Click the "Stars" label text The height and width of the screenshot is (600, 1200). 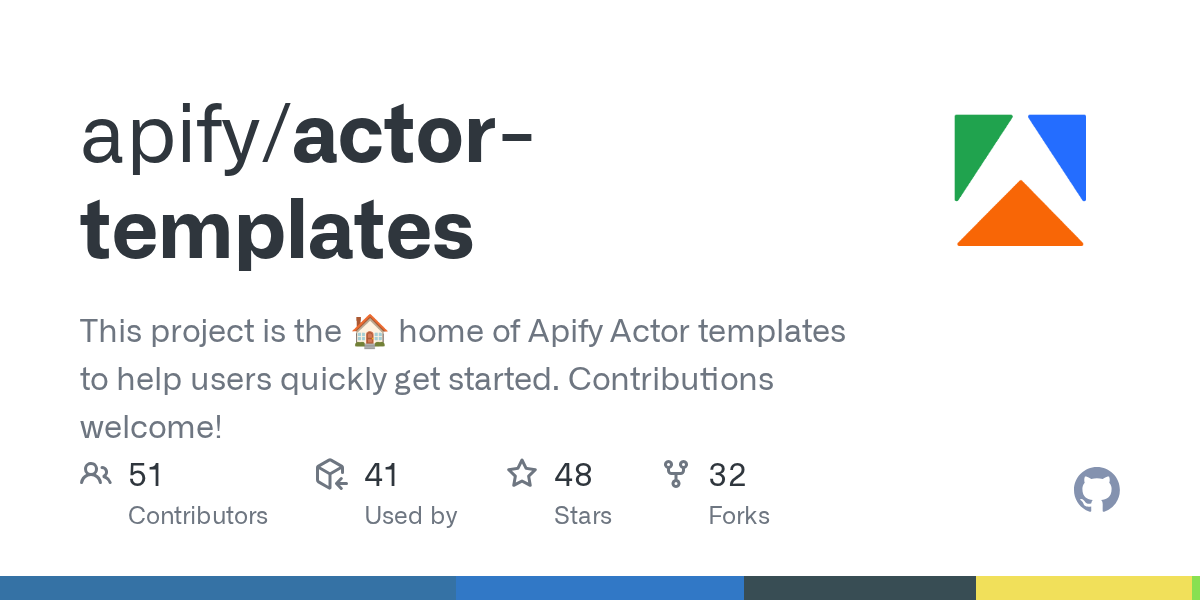pos(583,516)
